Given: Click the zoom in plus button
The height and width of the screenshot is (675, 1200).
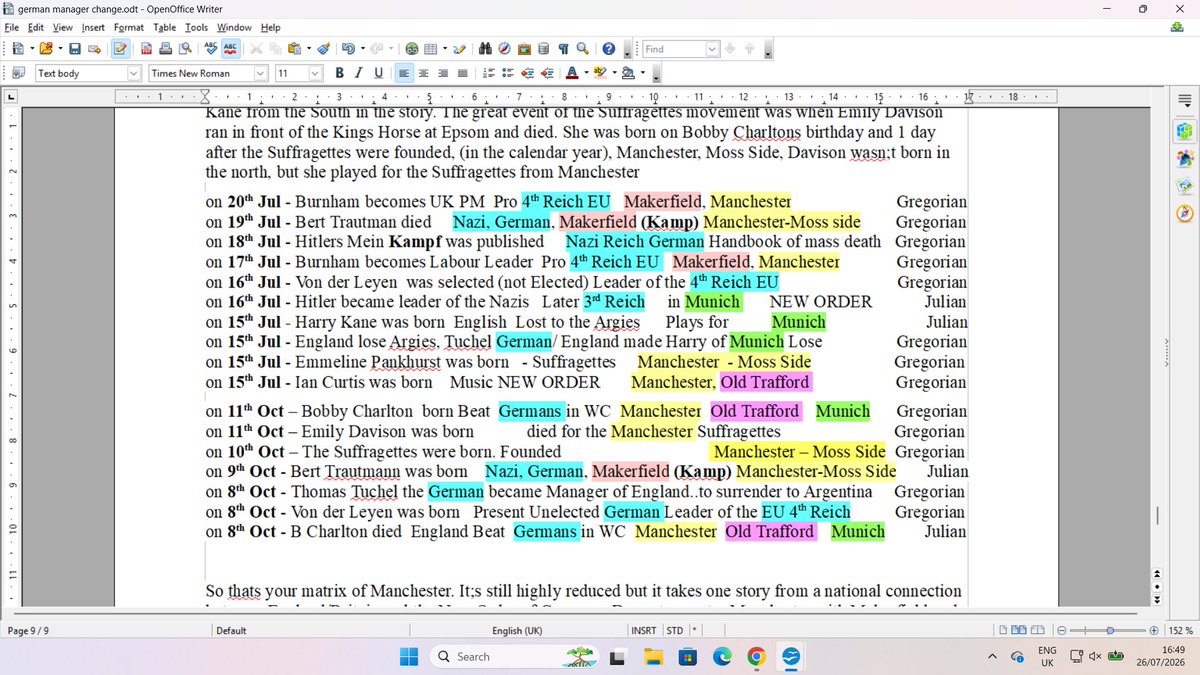Looking at the screenshot, I should [x=1154, y=631].
